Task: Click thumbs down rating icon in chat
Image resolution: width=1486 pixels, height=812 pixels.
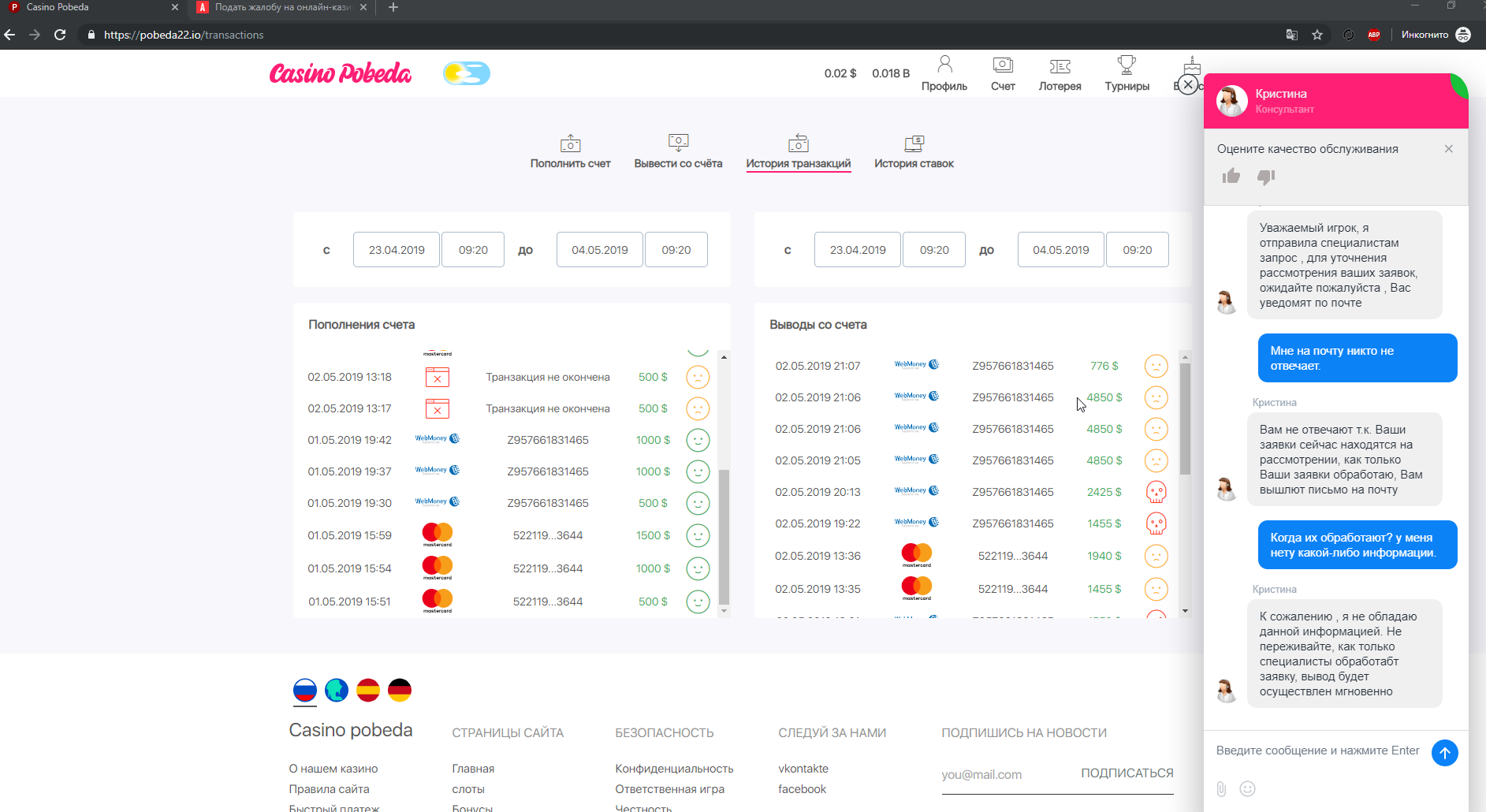Action: coord(1266,177)
